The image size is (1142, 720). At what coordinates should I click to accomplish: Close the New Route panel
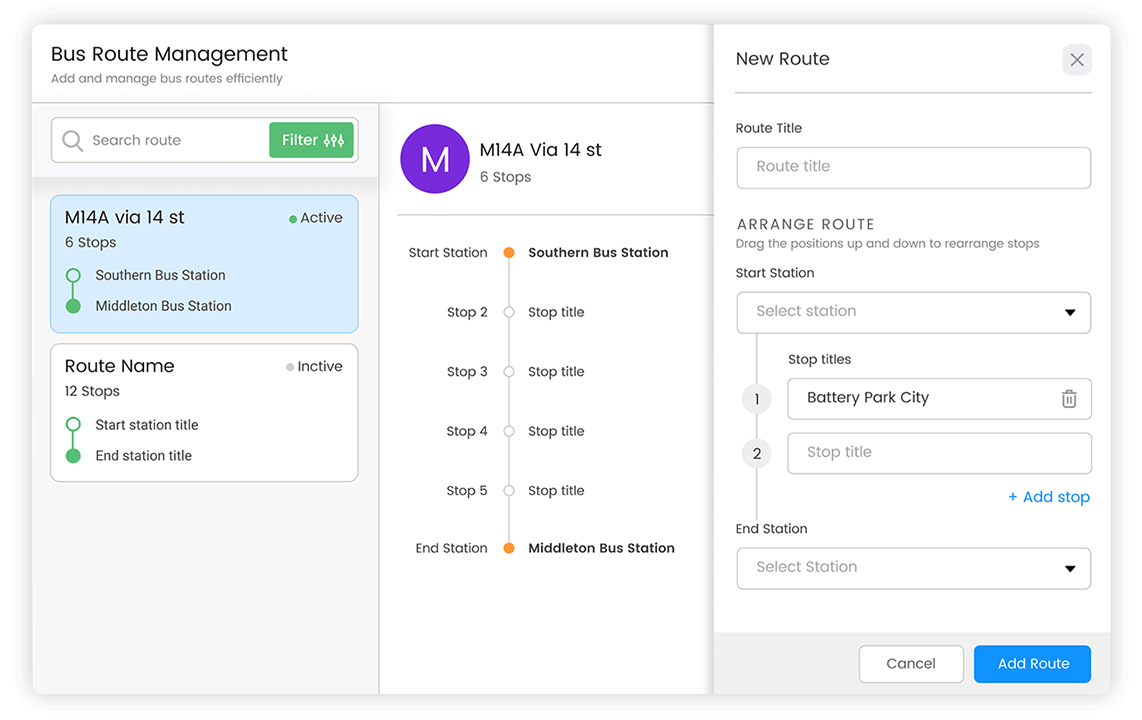click(1076, 60)
